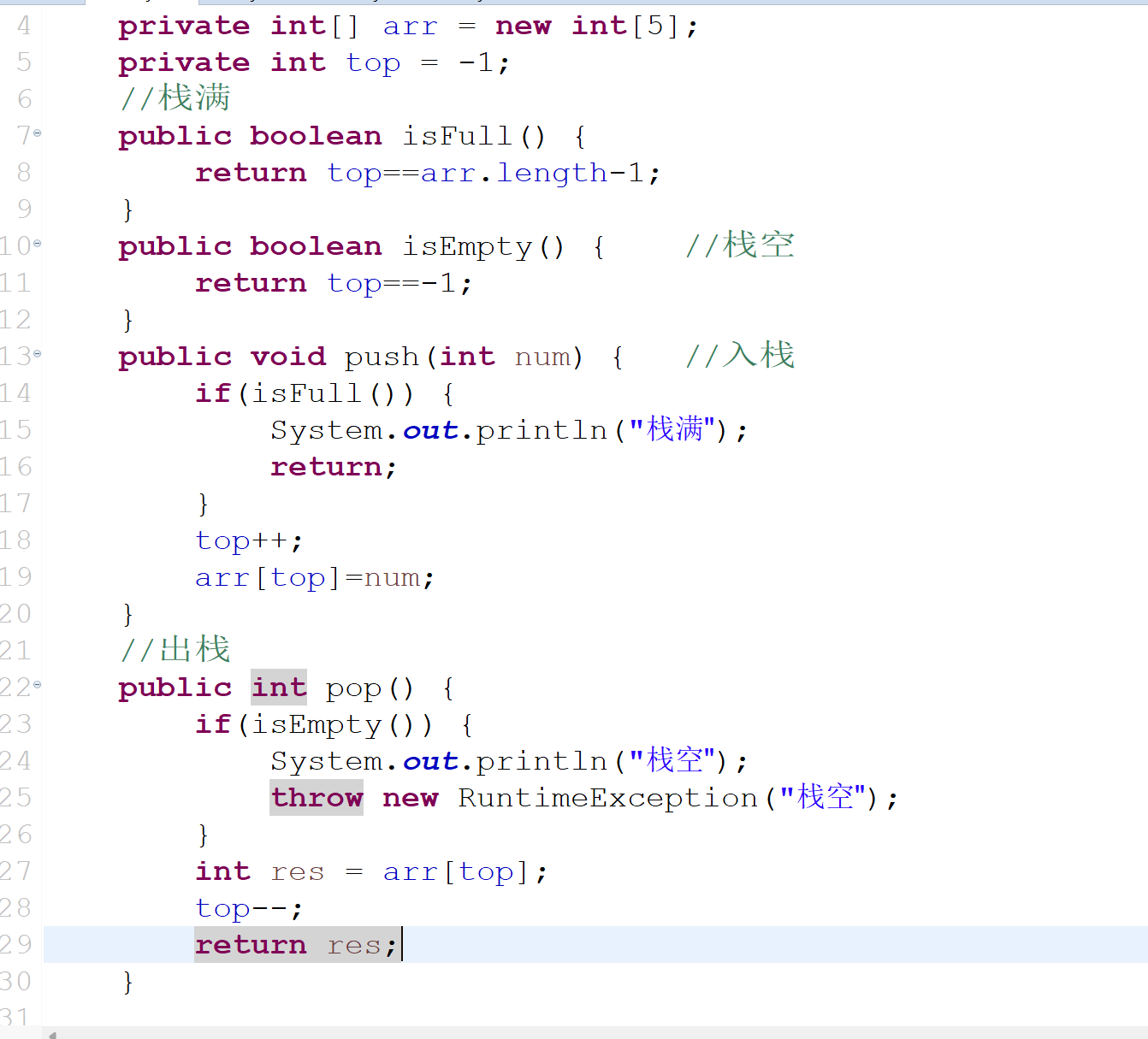This screenshot has height=1039, width=1148.
Task: Click the '//出栈' comment on line 21
Action: (x=175, y=649)
